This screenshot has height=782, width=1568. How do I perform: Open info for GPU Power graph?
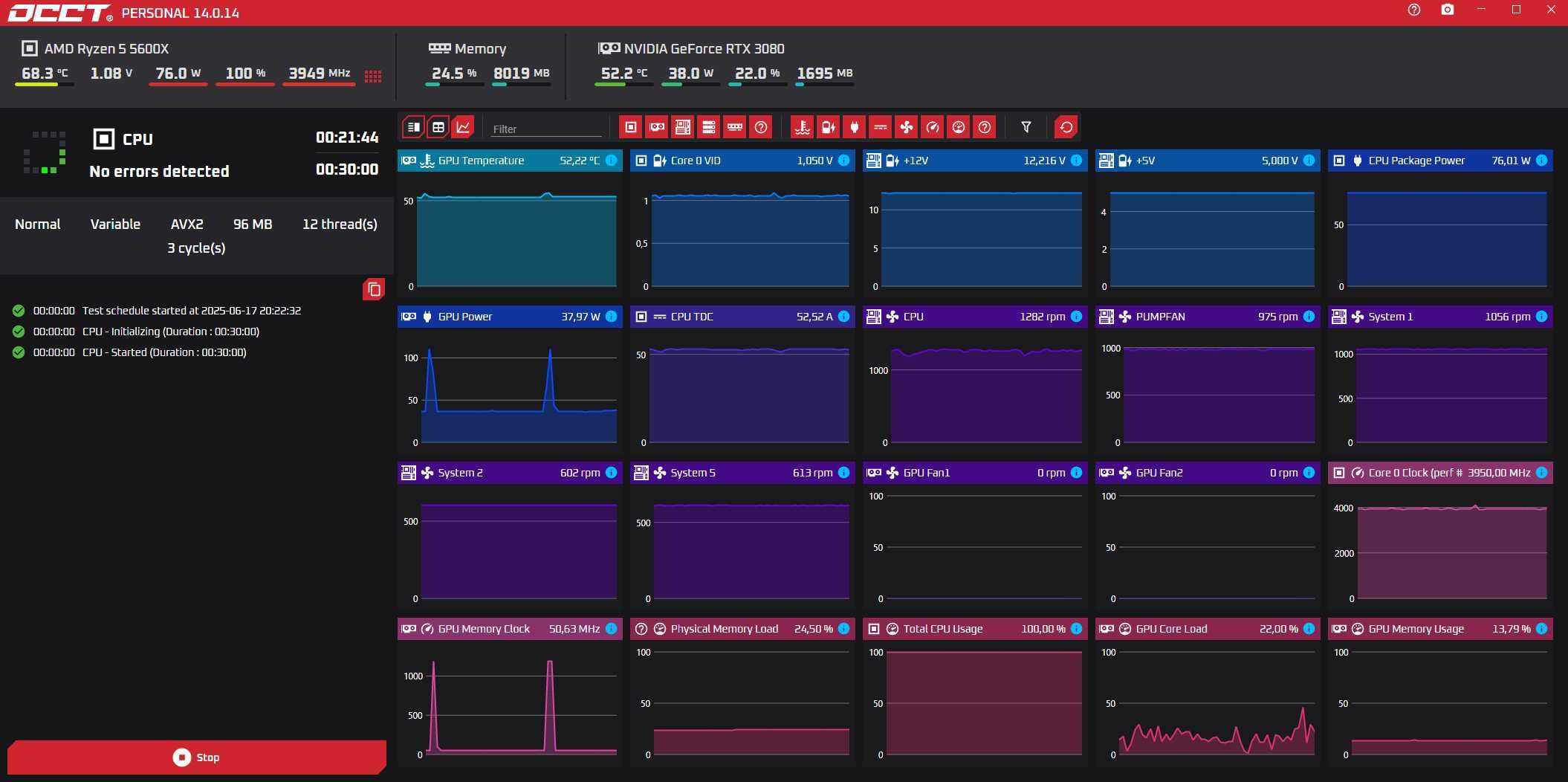point(611,316)
